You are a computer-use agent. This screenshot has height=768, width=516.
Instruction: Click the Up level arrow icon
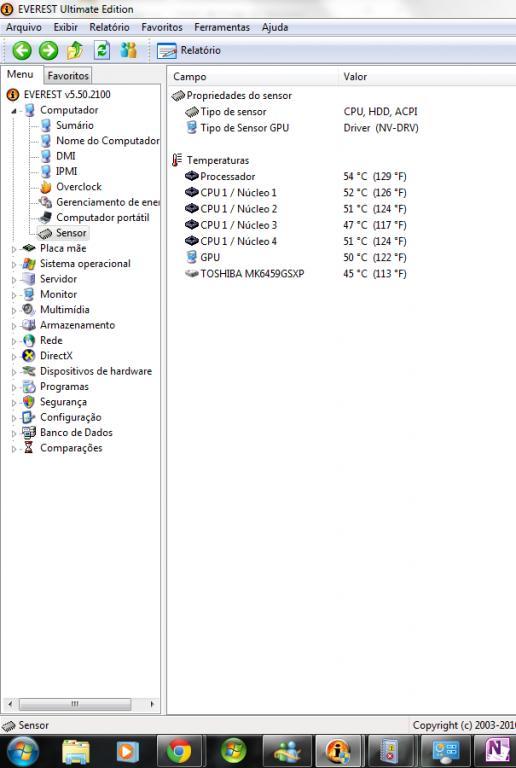(75, 50)
